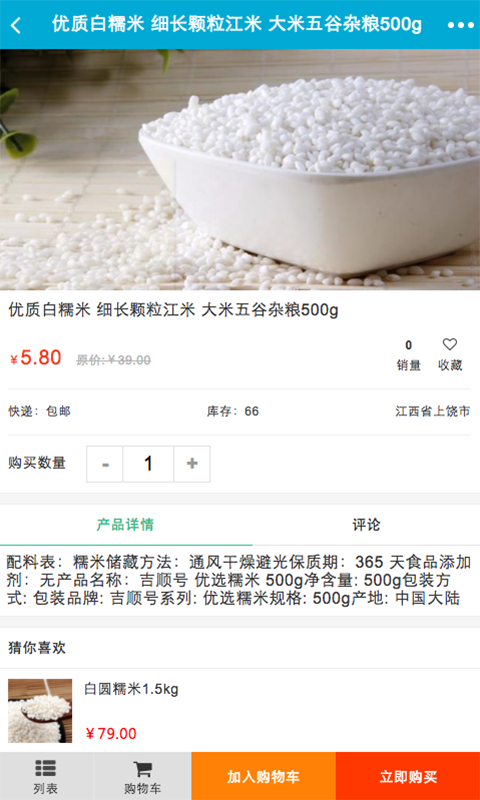Tap the header product title text
480x800 pixels.
pos(237,24)
